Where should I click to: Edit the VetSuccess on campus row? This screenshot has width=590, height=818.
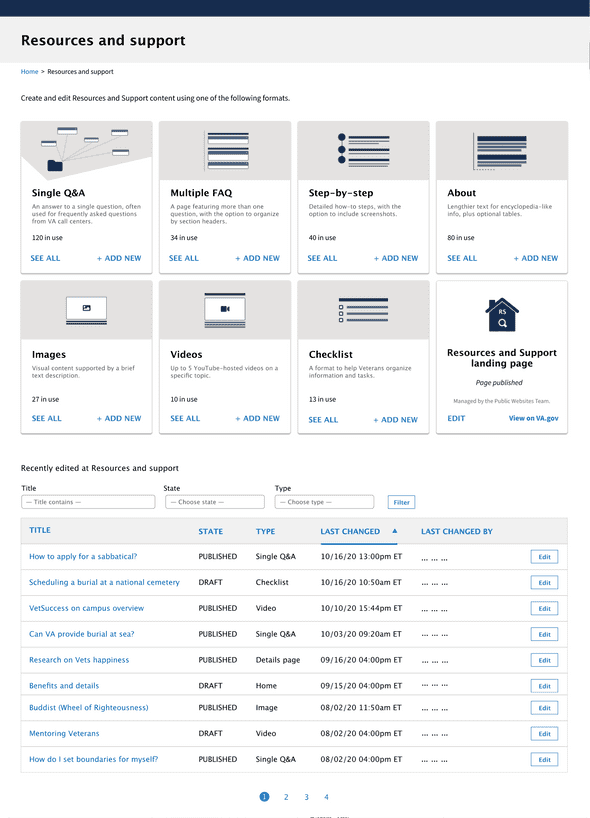click(544, 608)
